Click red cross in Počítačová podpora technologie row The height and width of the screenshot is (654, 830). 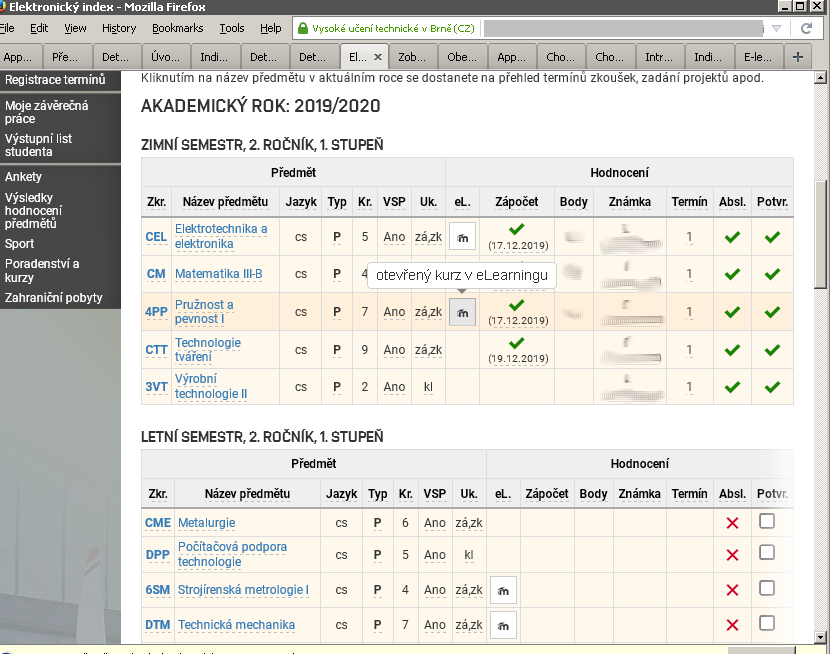(732, 555)
